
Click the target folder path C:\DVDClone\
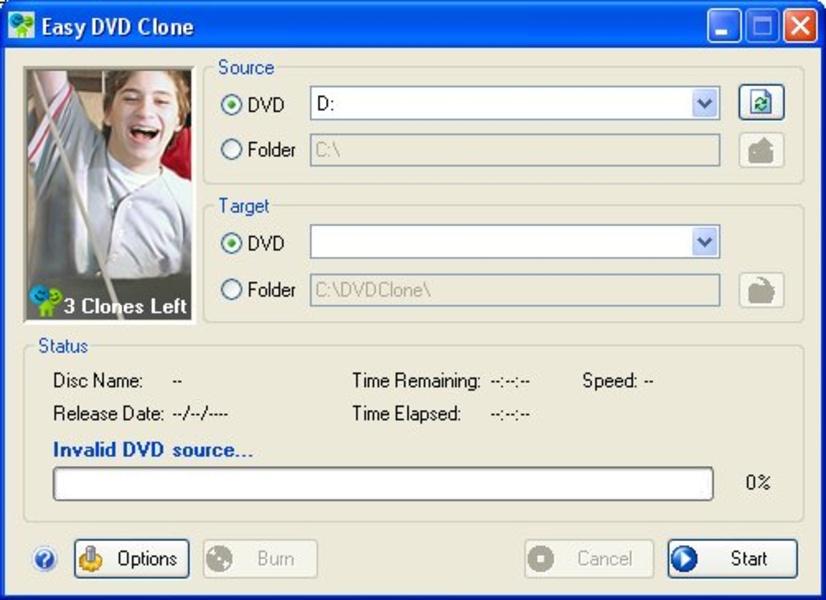pyautogui.click(x=515, y=290)
